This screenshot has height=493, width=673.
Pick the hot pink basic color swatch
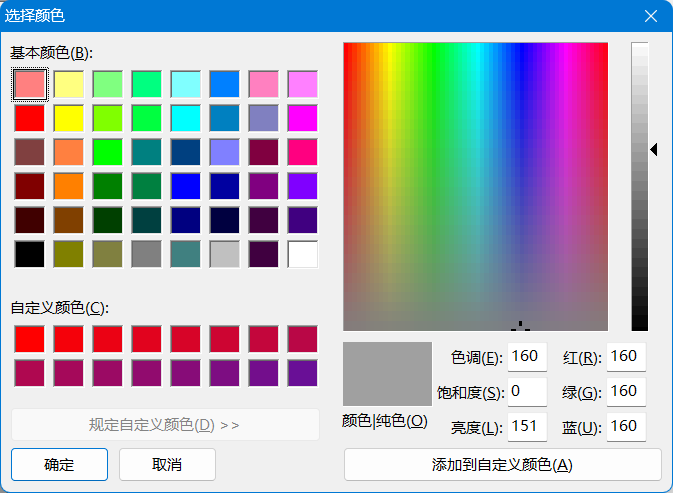(303, 152)
